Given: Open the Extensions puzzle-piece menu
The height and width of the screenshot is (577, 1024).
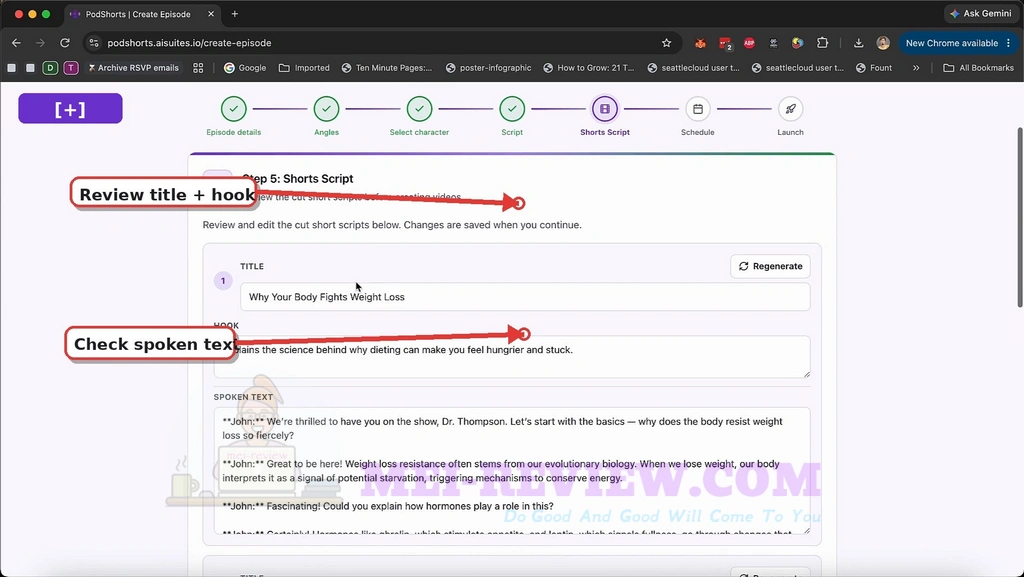Looking at the screenshot, I should tap(822, 43).
